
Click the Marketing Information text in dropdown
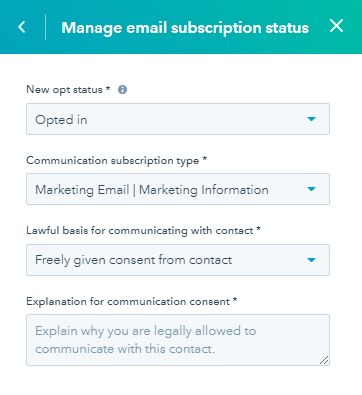pos(204,190)
